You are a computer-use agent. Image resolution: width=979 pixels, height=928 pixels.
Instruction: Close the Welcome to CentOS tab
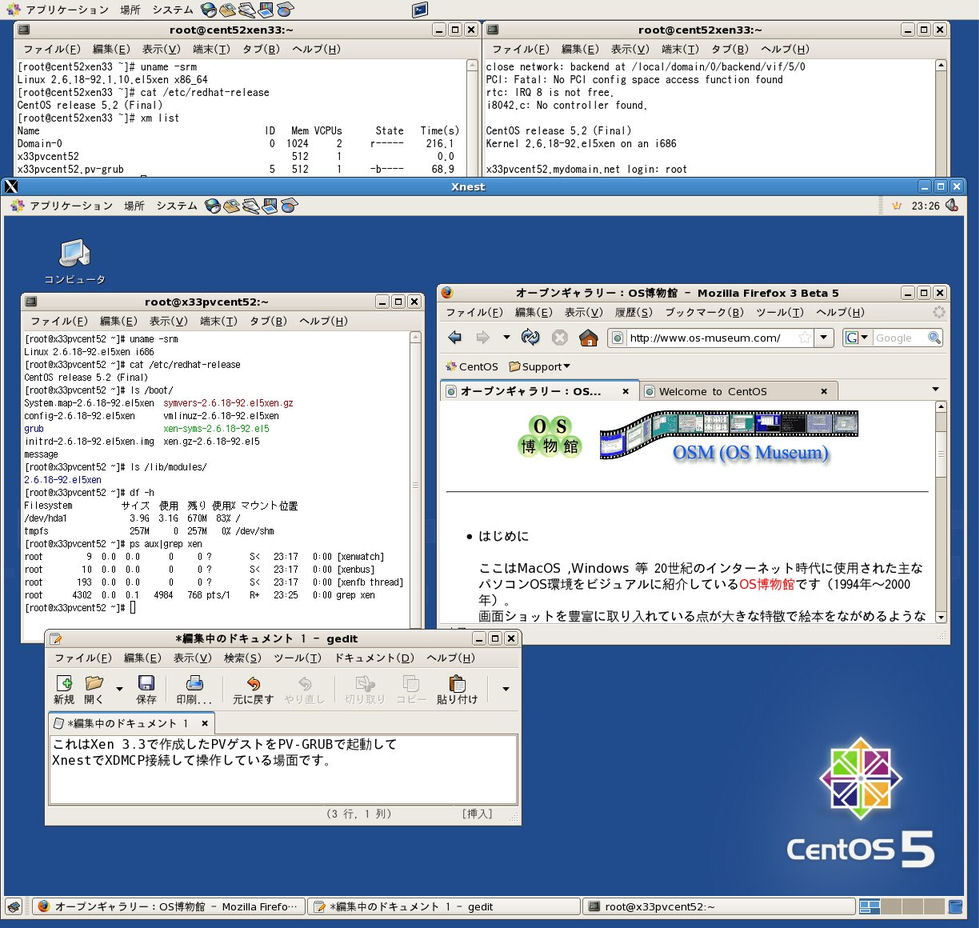pos(824,392)
